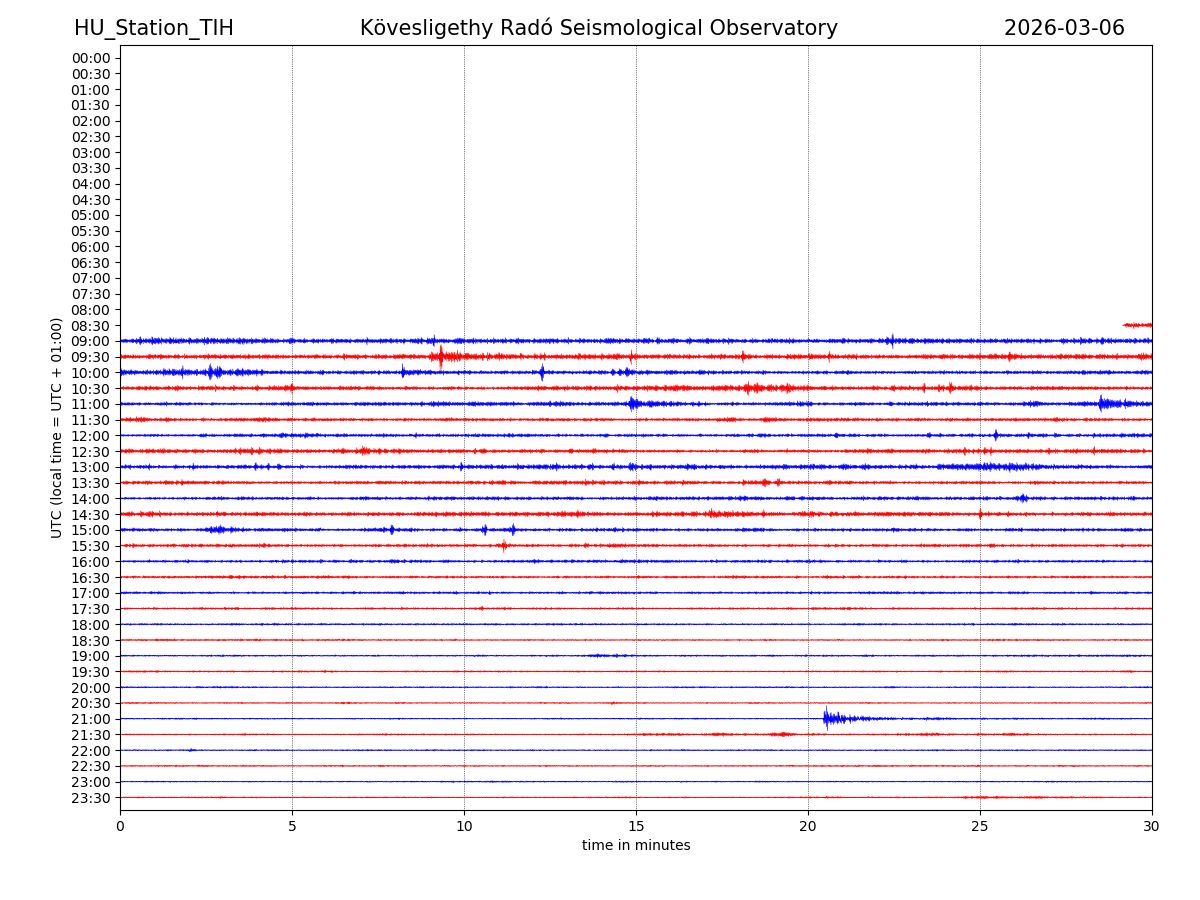Click the short red segment at 08:30 row end
Image resolution: width=1200 pixels, height=900 pixels.
pyautogui.click(x=1137, y=325)
